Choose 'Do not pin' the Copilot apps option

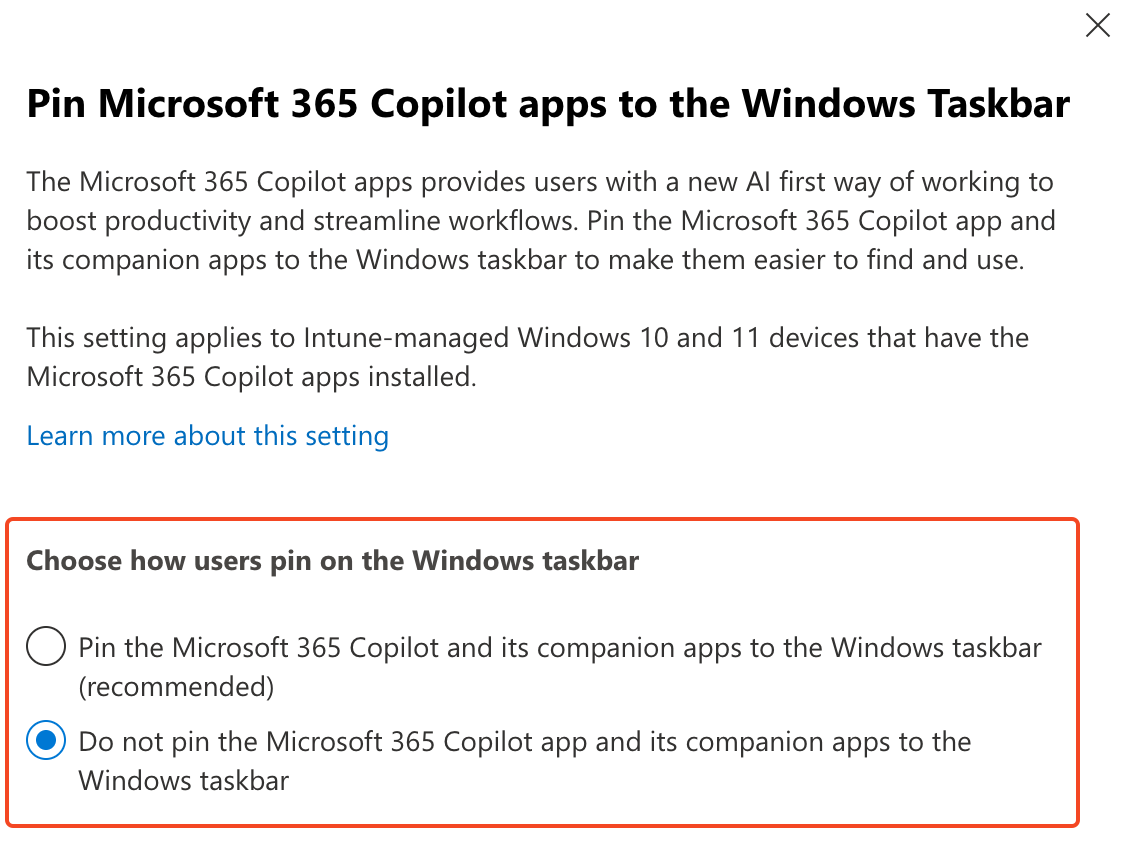click(x=45, y=741)
